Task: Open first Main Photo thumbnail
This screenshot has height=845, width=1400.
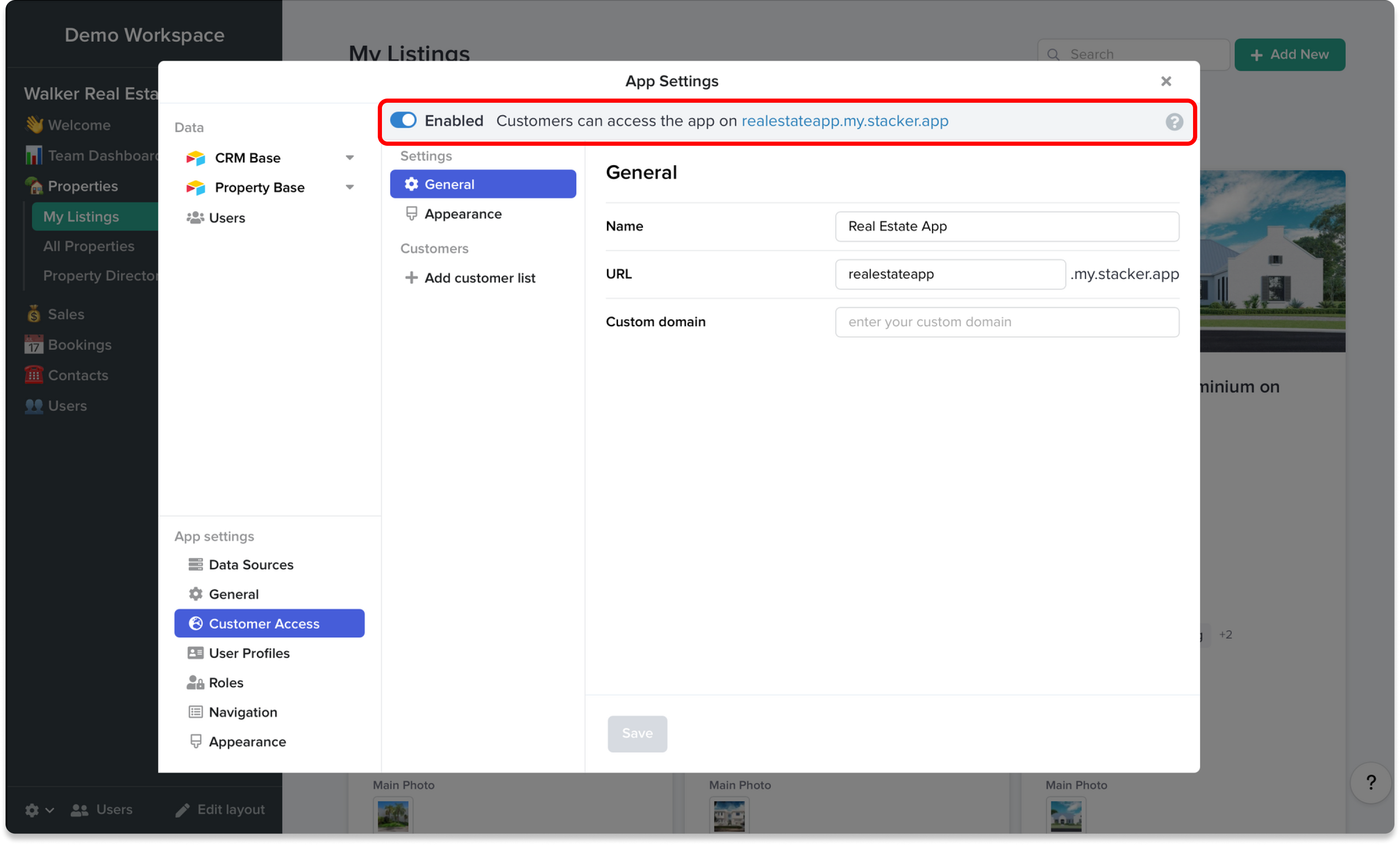Action: coord(393,815)
